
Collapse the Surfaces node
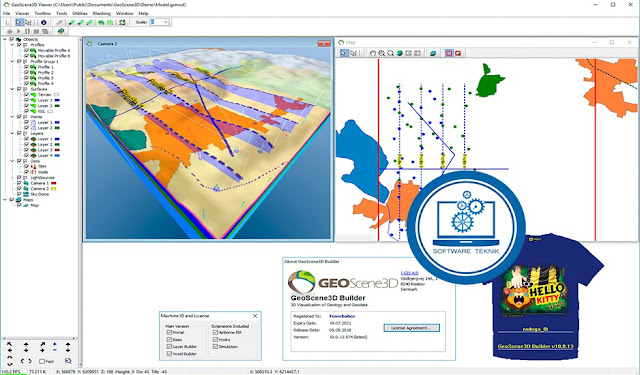[x=12, y=89]
